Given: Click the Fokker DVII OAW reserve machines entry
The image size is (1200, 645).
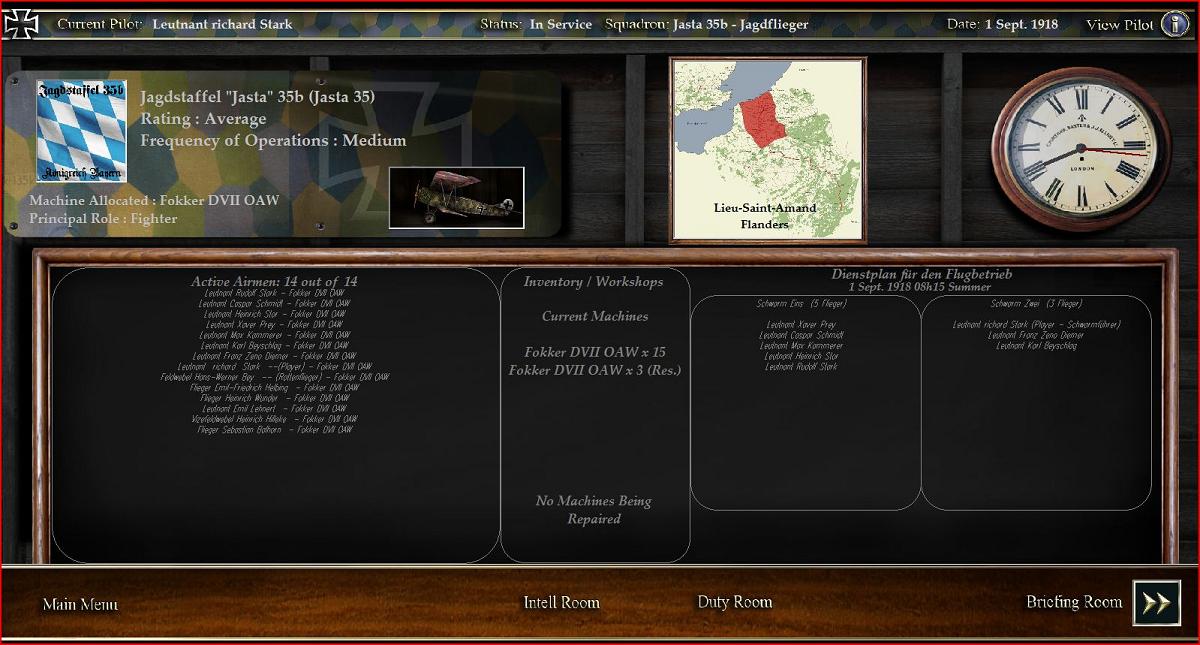Looking at the screenshot, I should click(594, 370).
